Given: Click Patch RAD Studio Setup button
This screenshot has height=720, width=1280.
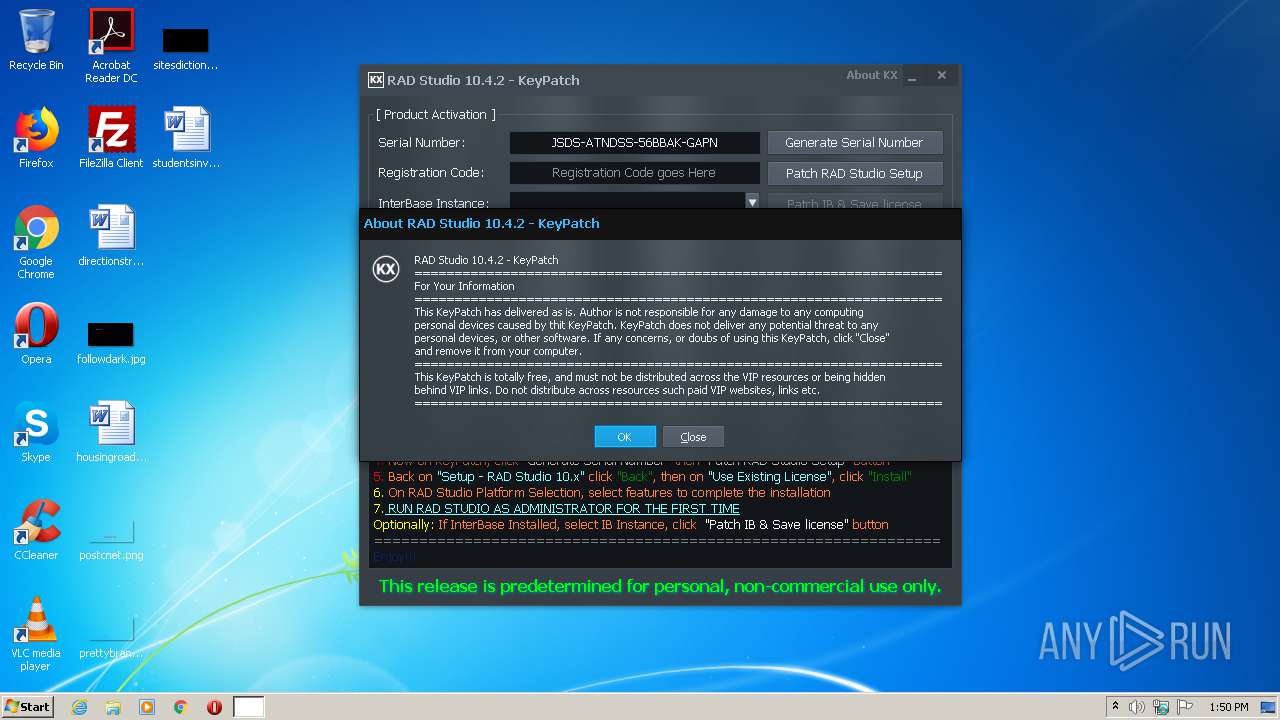Looking at the screenshot, I should (x=855, y=173).
